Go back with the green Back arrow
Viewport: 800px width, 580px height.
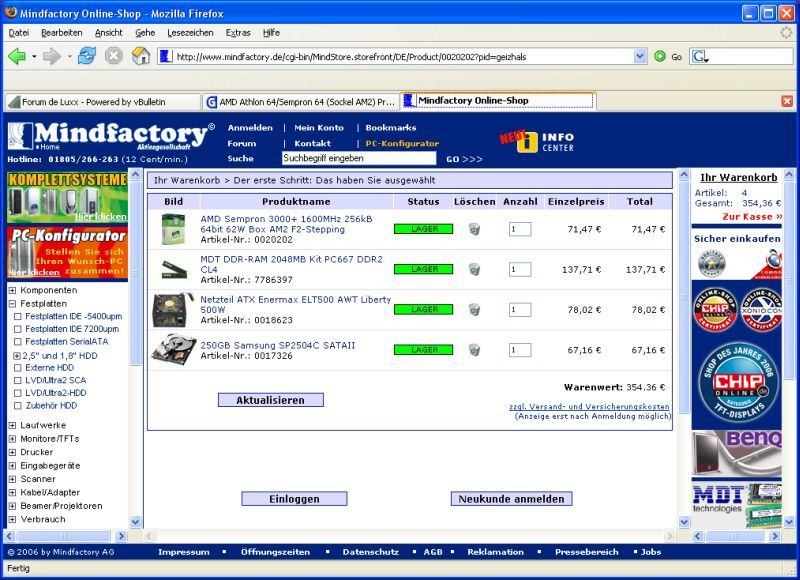[x=16, y=56]
